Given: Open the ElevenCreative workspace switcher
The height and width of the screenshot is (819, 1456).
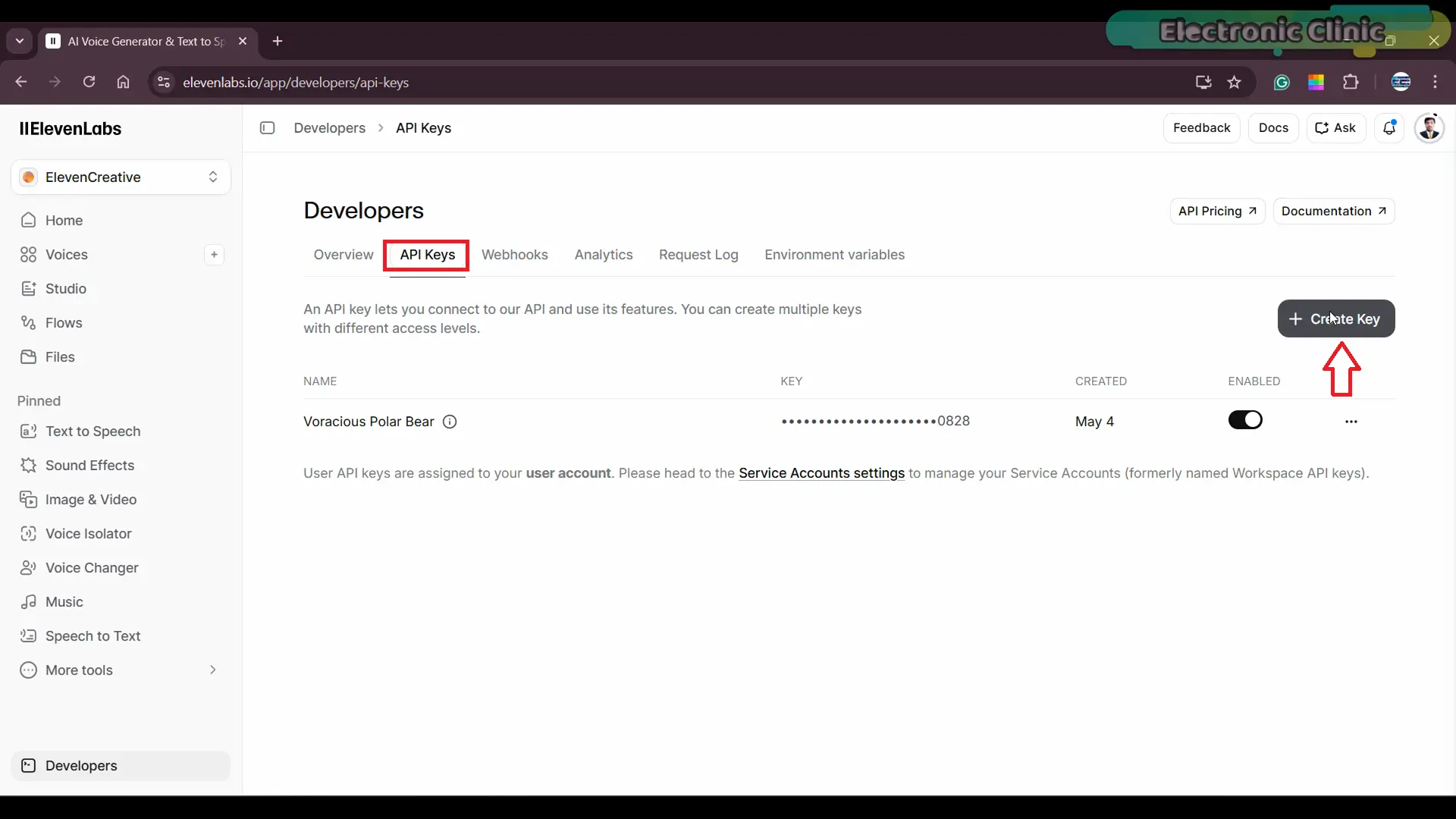Looking at the screenshot, I should [x=121, y=177].
